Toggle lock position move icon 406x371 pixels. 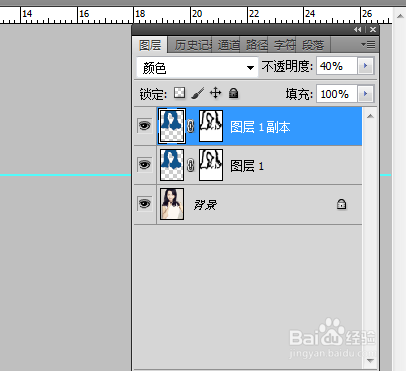pos(216,93)
